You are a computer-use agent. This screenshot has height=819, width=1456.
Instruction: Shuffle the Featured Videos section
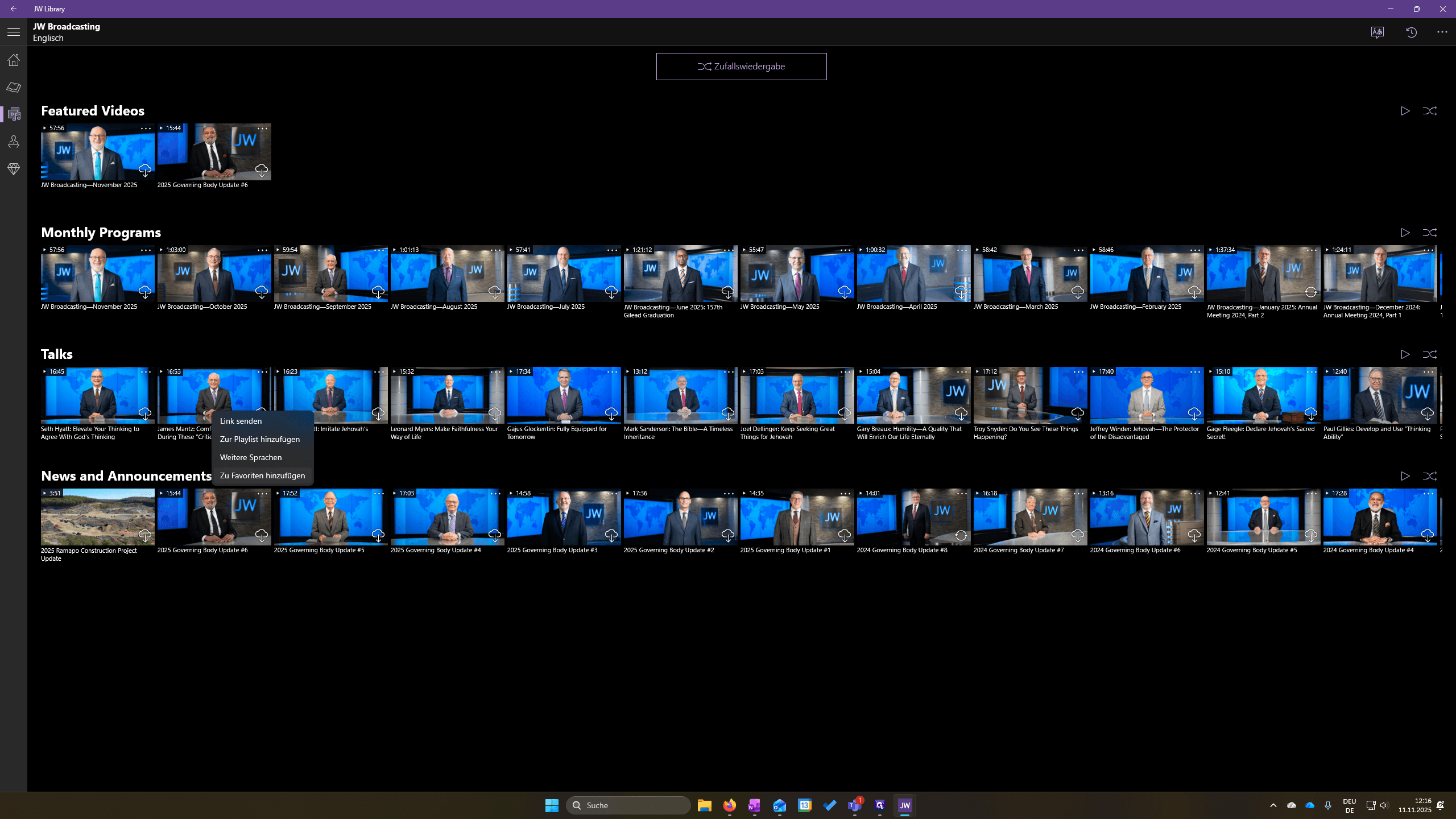(x=1430, y=111)
